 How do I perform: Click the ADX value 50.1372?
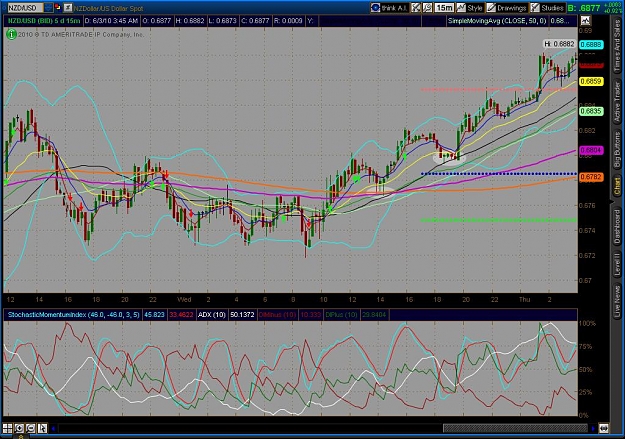point(242,315)
